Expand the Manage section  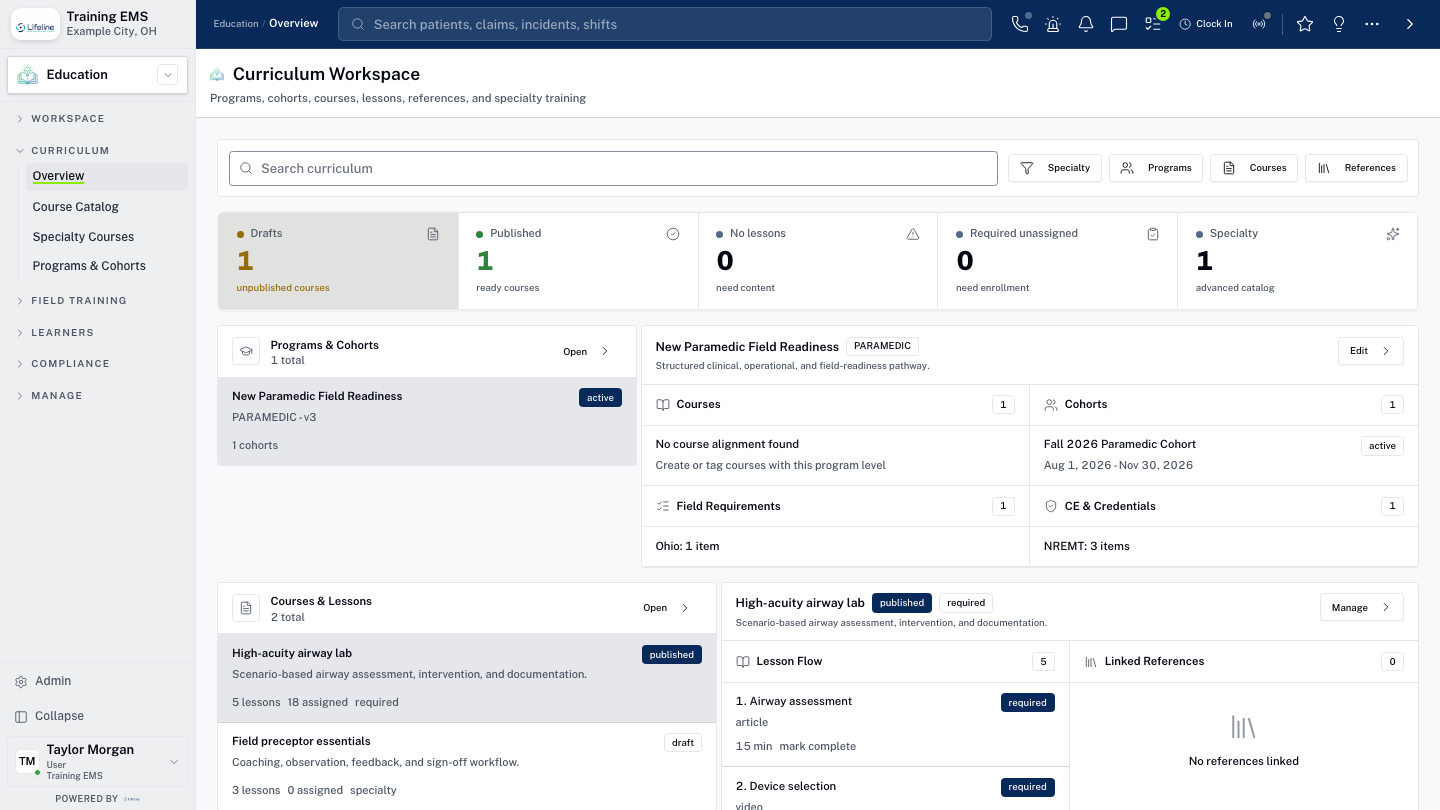(56, 396)
